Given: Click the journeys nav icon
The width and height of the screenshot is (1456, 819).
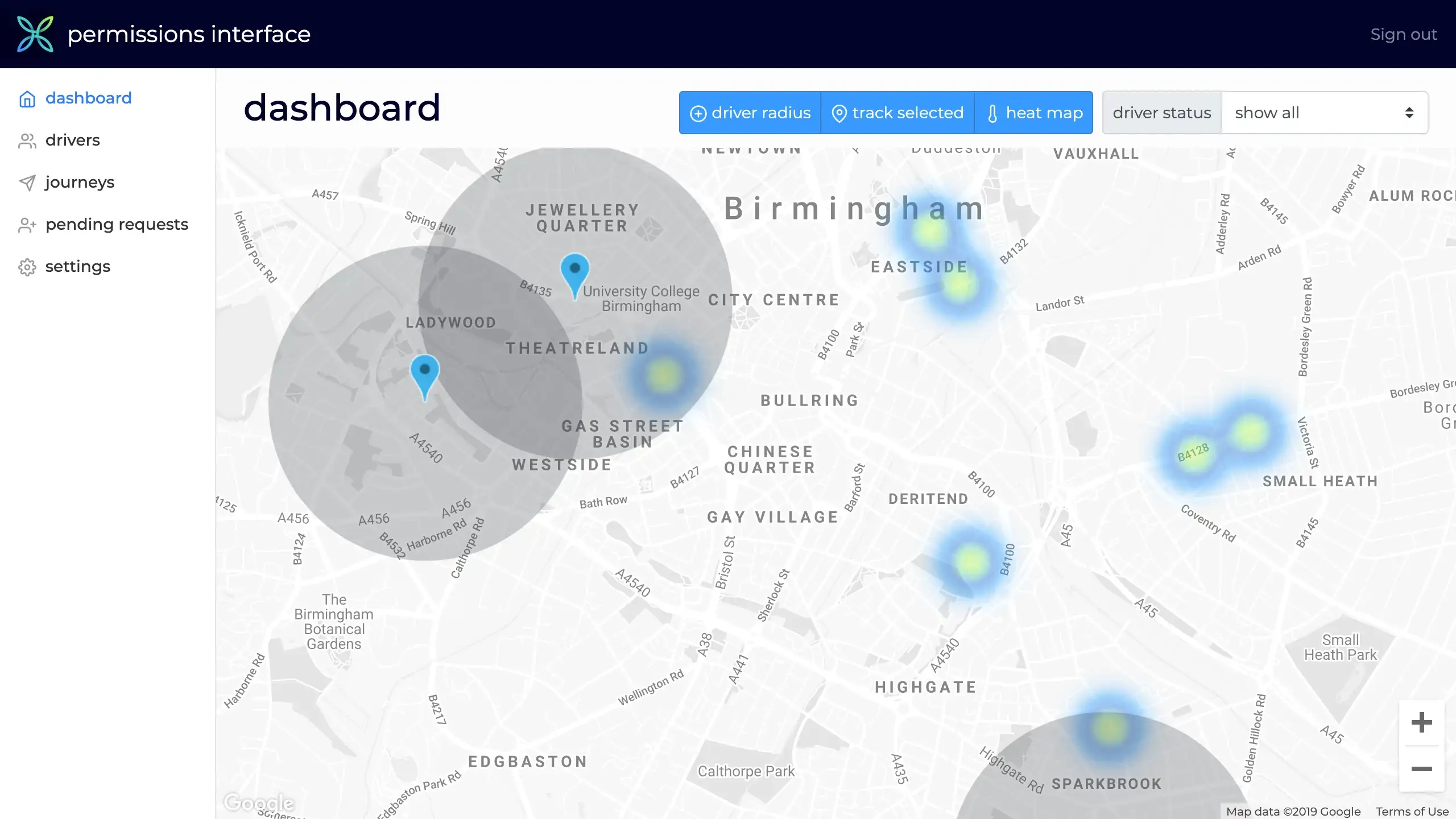Looking at the screenshot, I should click(x=27, y=182).
